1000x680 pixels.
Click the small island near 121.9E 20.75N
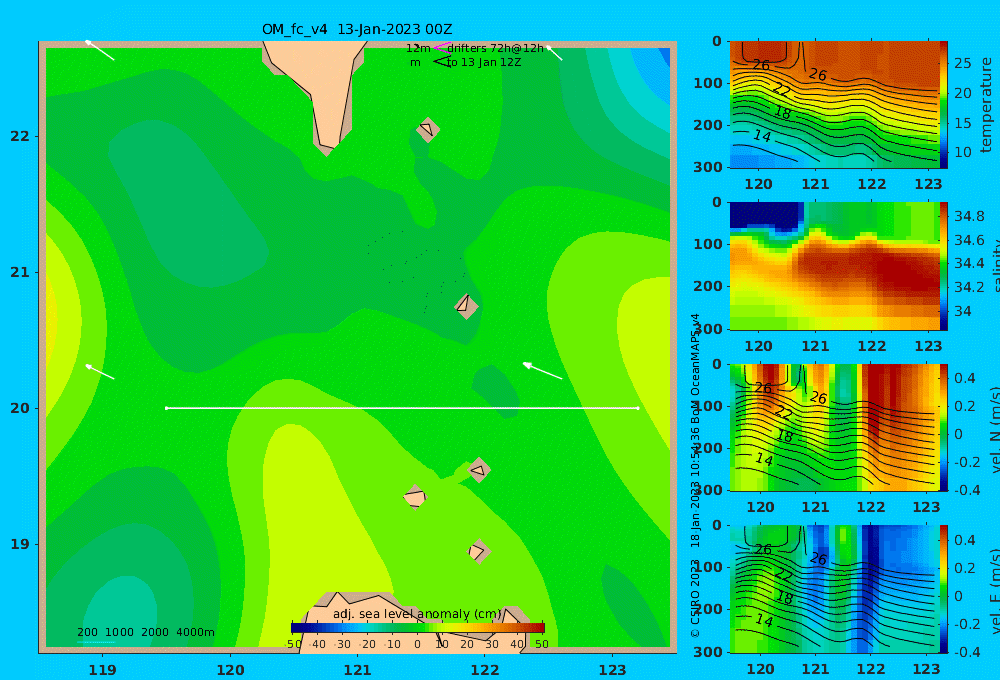(x=466, y=306)
